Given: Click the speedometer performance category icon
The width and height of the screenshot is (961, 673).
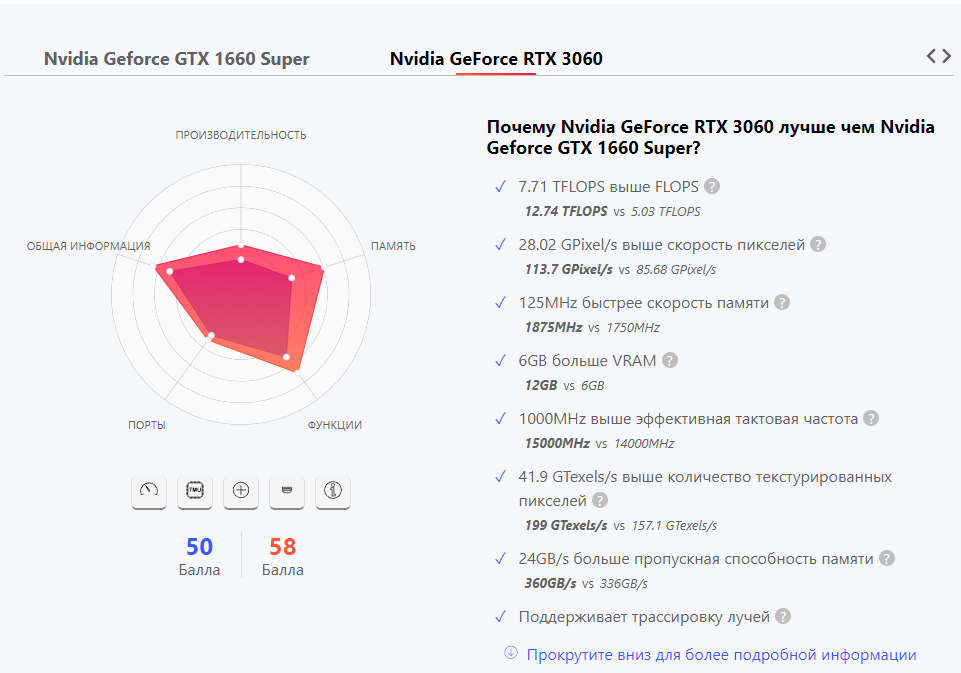Looking at the screenshot, I should 149,491.
